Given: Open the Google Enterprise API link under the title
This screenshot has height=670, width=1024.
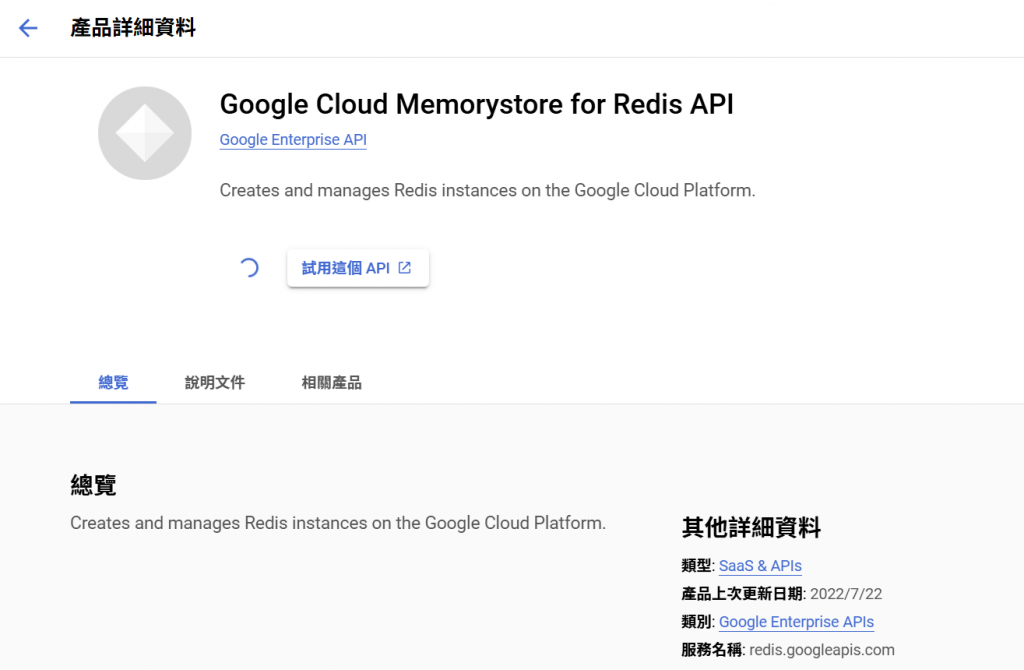Looking at the screenshot, I should pyautogui.click(x=293, y=140).
